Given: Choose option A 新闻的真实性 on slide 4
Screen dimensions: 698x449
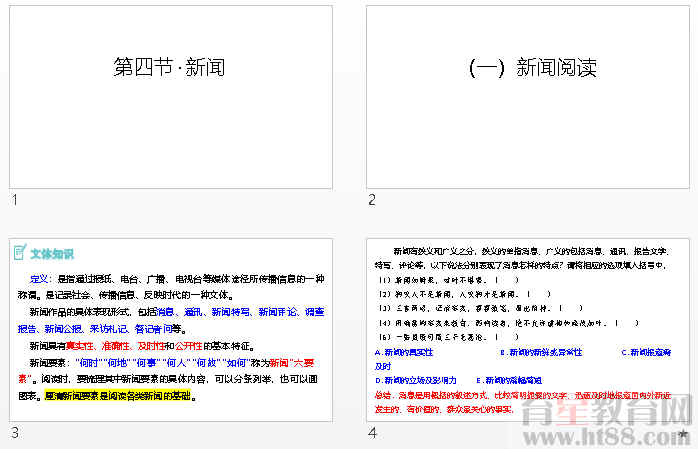Looking at the screenshot, I should 404,352.
